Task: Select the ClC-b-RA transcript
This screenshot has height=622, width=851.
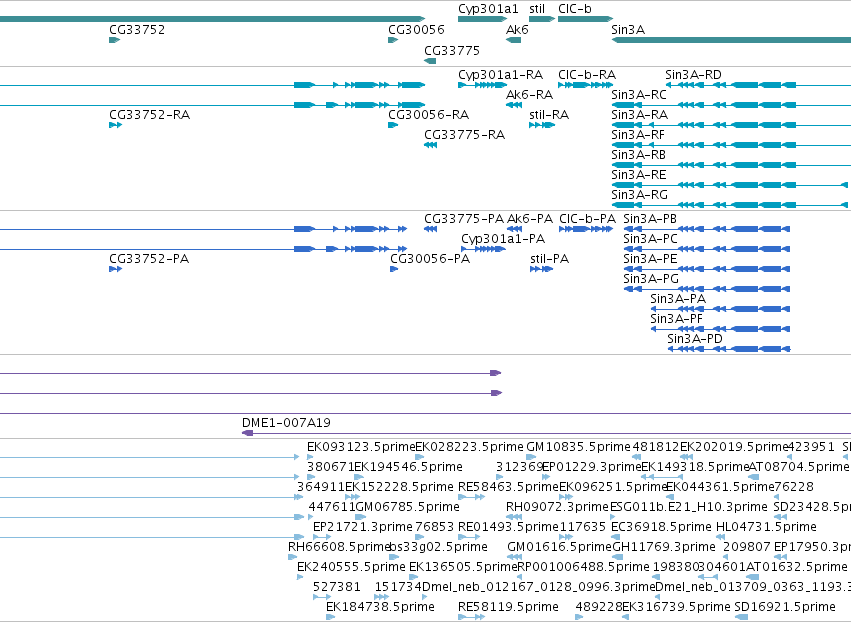Action: pos(586,85)
